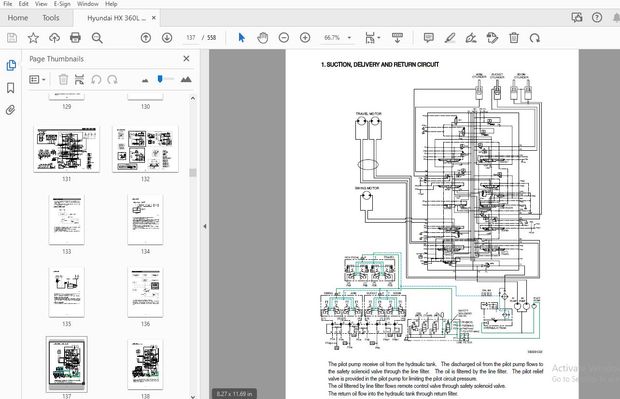
Task: Open the Window menu
Action: pyautogui.click(x=87, y=4)
